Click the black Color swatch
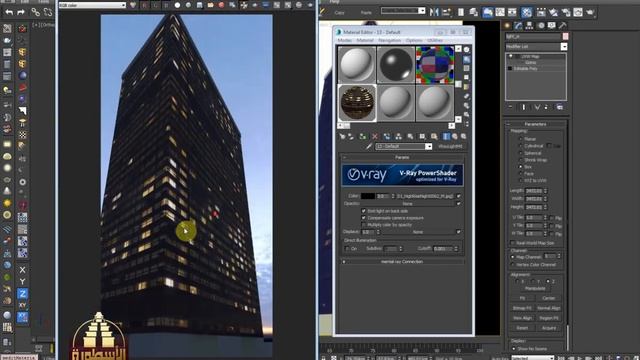This screenshot has height=360, width=640. [368, 196]
